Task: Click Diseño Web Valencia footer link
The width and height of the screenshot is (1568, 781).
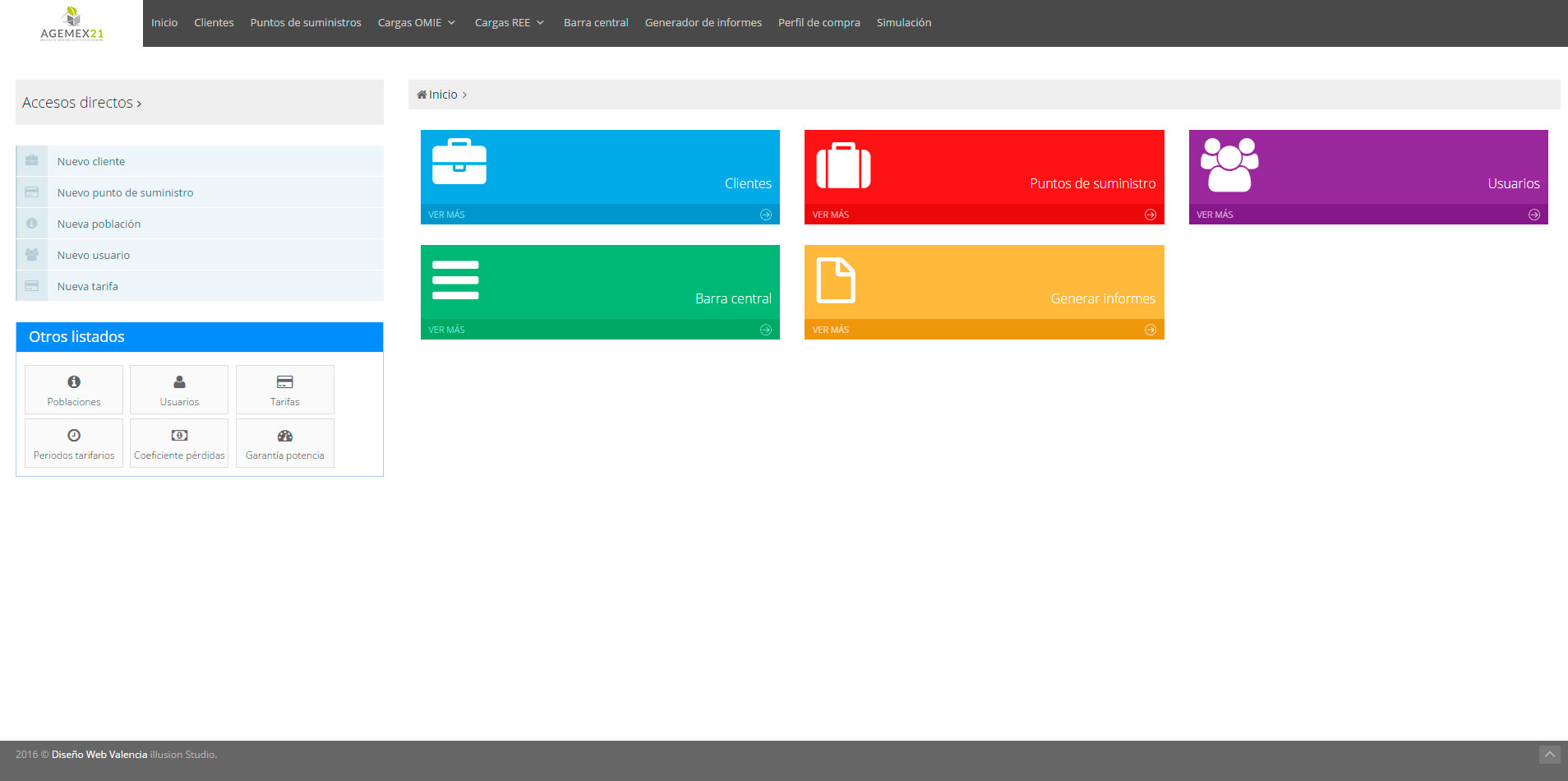Action: (x=99, y=755)
